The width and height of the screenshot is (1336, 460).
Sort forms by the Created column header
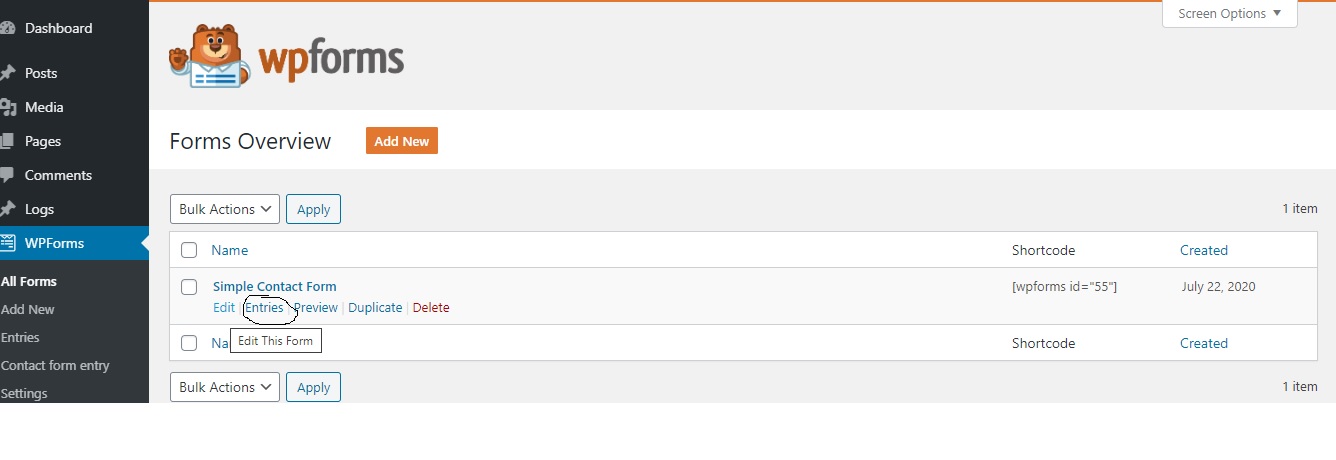point(1204,250)
